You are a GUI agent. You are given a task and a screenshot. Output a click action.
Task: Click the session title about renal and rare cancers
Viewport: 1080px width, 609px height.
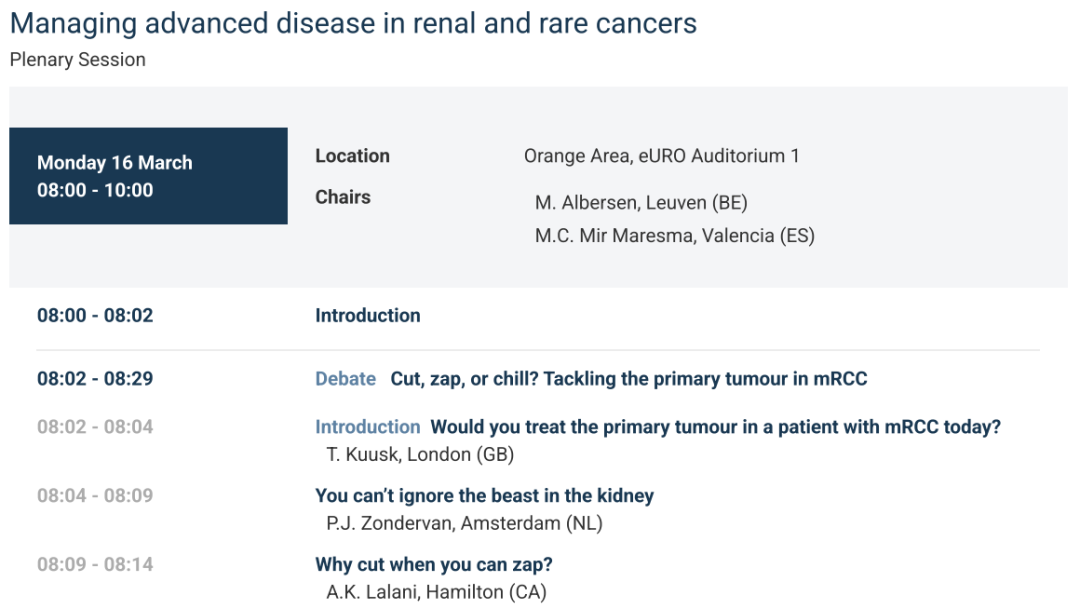click(353, 24)
